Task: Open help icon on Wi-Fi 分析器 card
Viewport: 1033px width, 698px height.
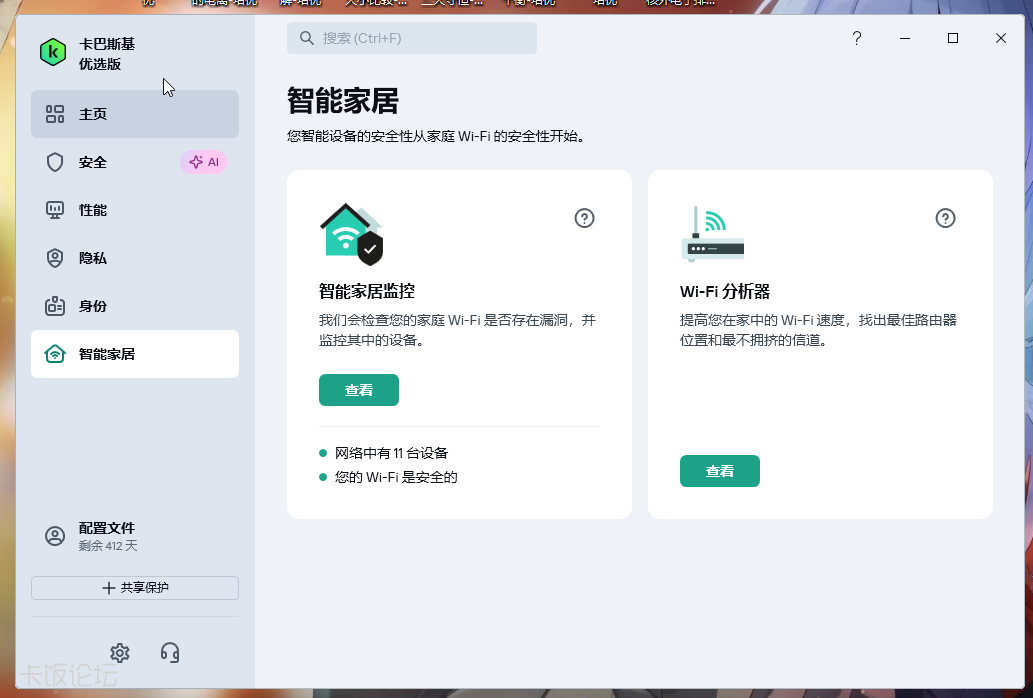Action: 945,218
